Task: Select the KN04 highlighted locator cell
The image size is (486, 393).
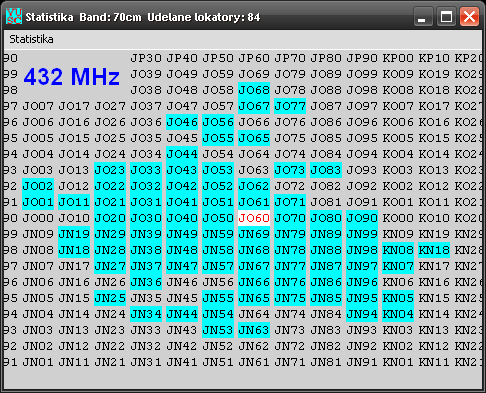Action: tap(398, 314)
